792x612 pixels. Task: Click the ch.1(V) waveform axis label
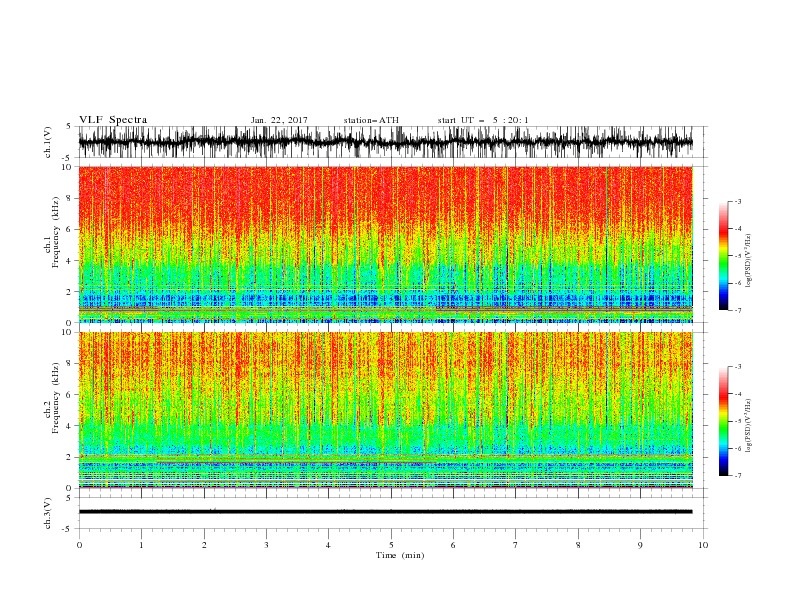(48, 142)
